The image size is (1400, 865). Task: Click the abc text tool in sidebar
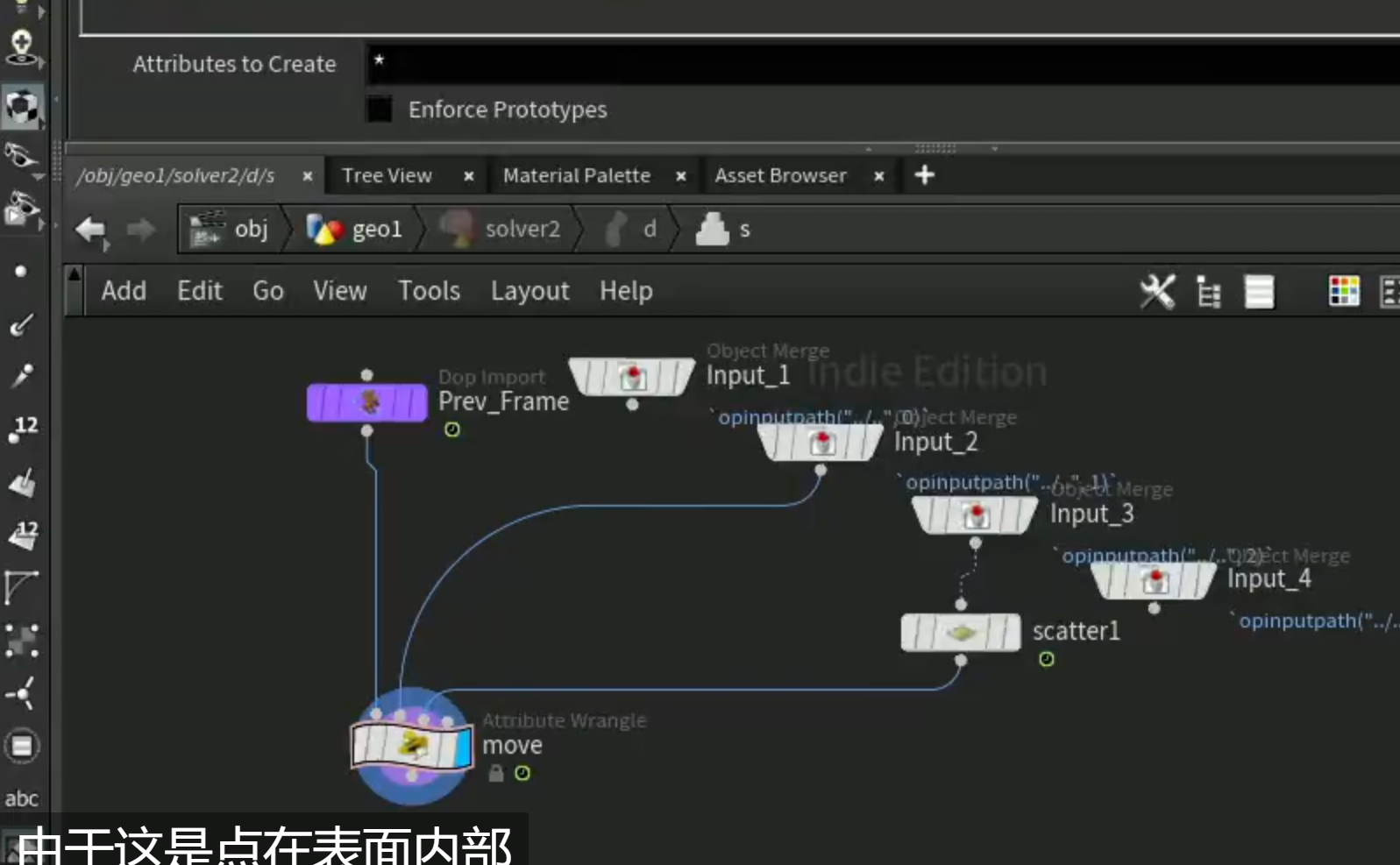coord(21,798)
